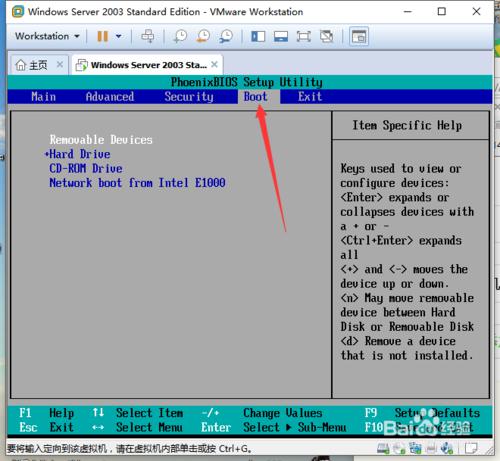The image size is (500, 461).
Task: Close the 主页 home tab
Action: (60, 64)
